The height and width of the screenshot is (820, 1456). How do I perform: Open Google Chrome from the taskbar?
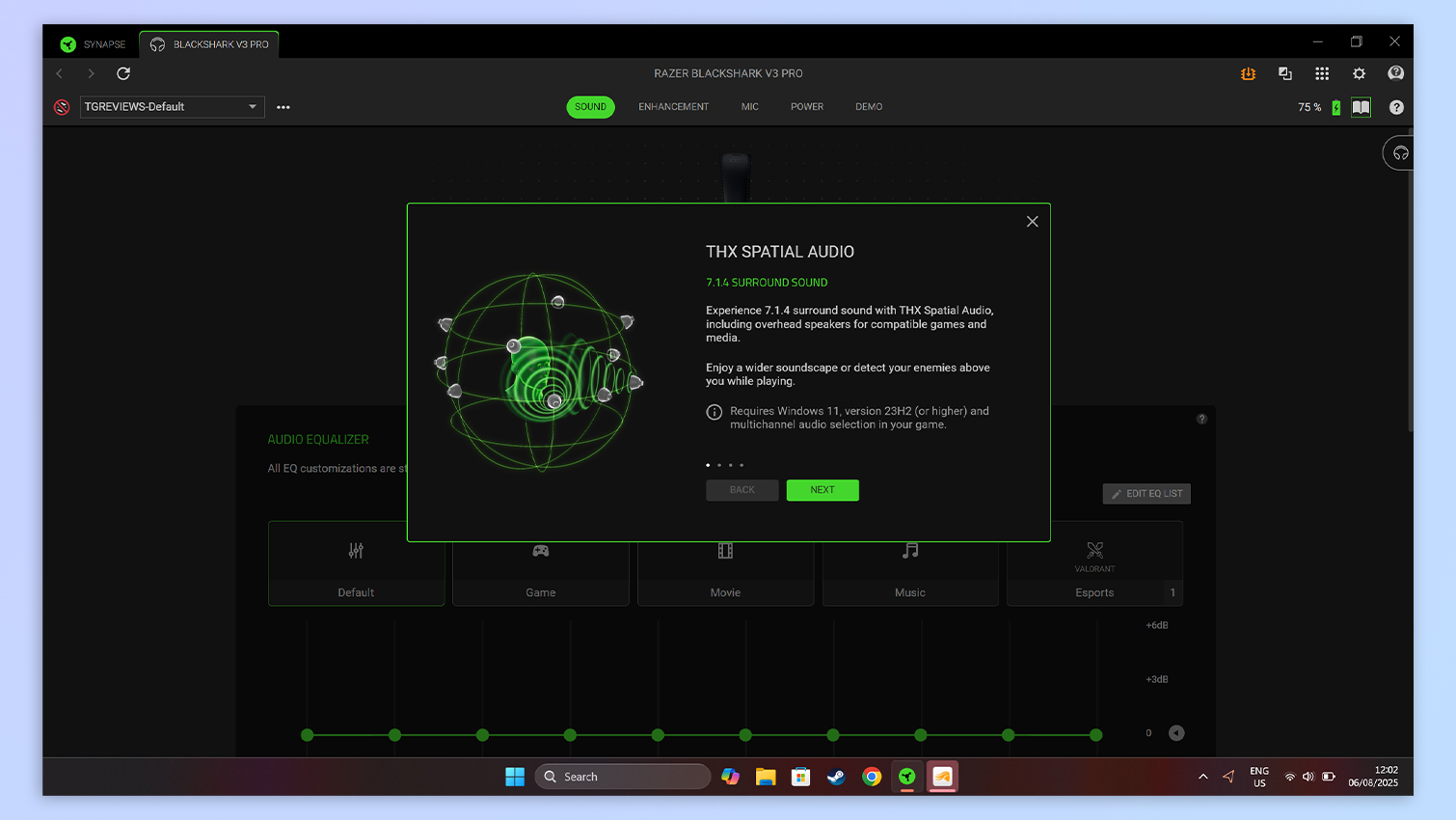872,777
